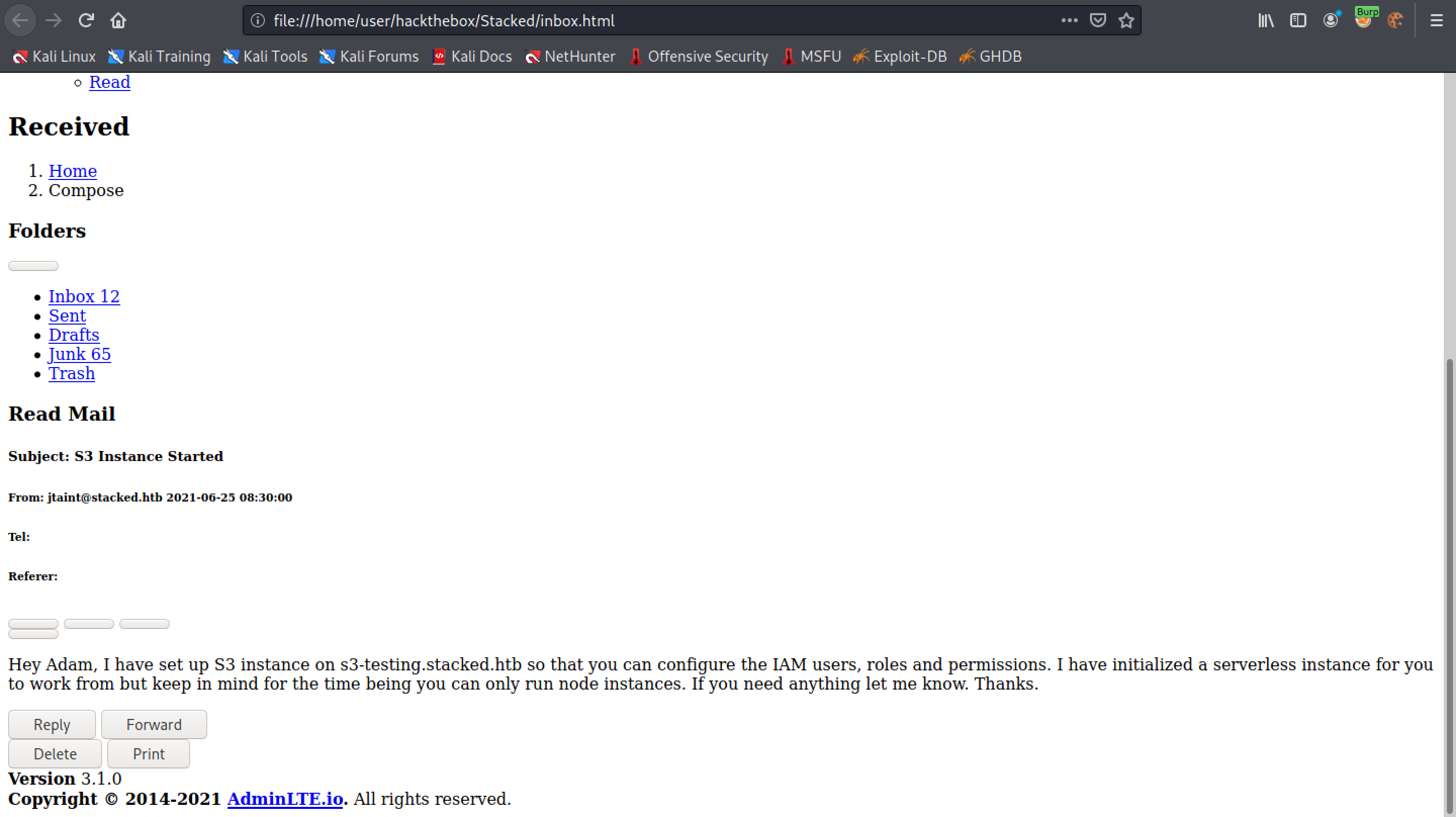Bookmark this page with star icon
The height and width of the screenshot is (817, 1456).
1126,21
